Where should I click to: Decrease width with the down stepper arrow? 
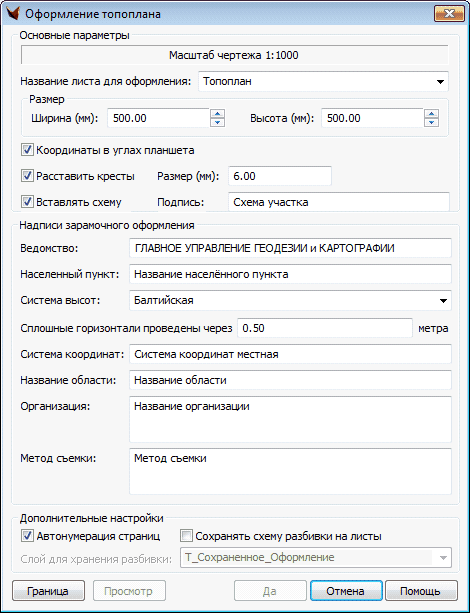tap(217, 122)
